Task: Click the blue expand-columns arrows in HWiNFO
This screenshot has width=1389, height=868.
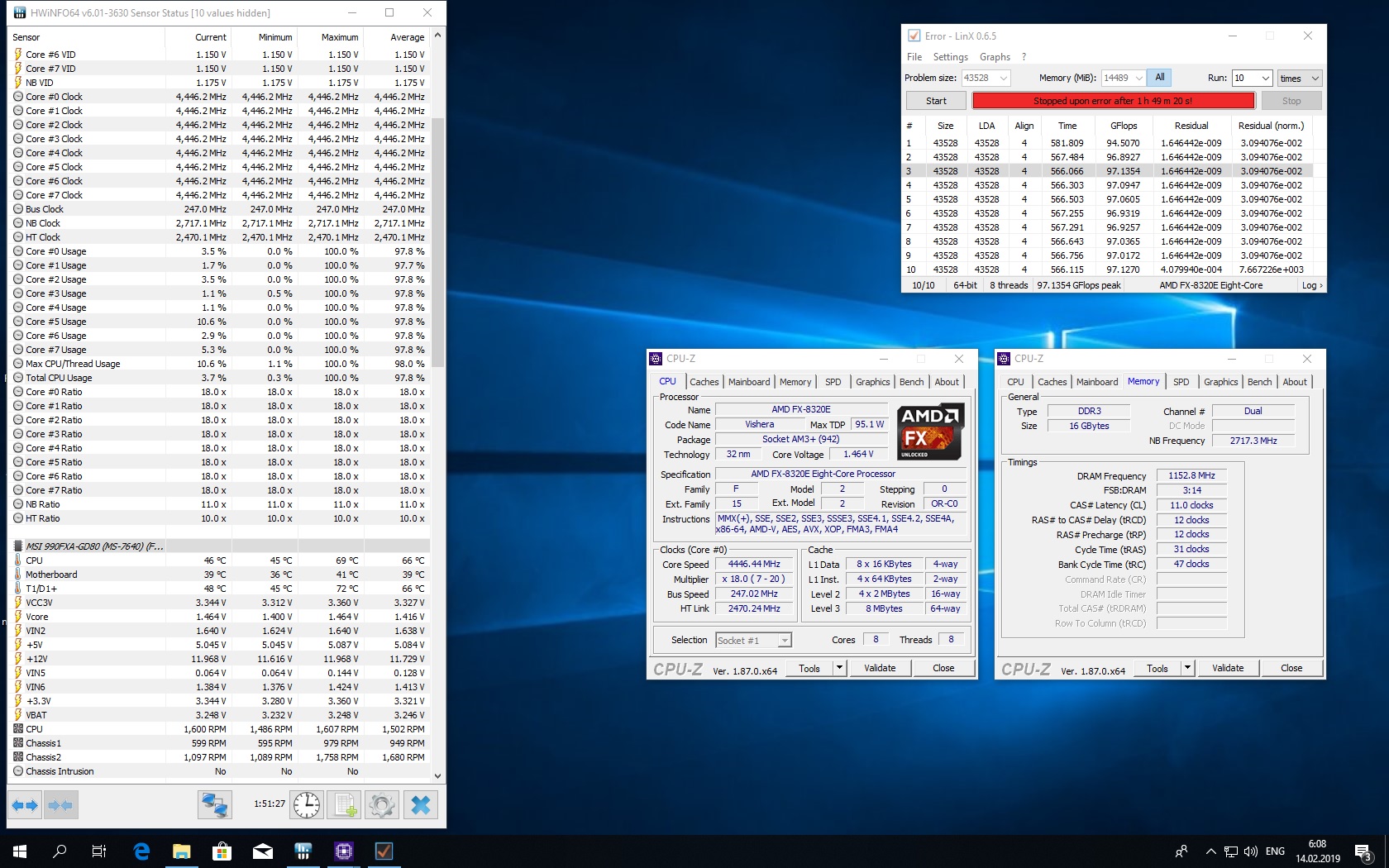Action: pyautogui.click(x=25, y=804)
